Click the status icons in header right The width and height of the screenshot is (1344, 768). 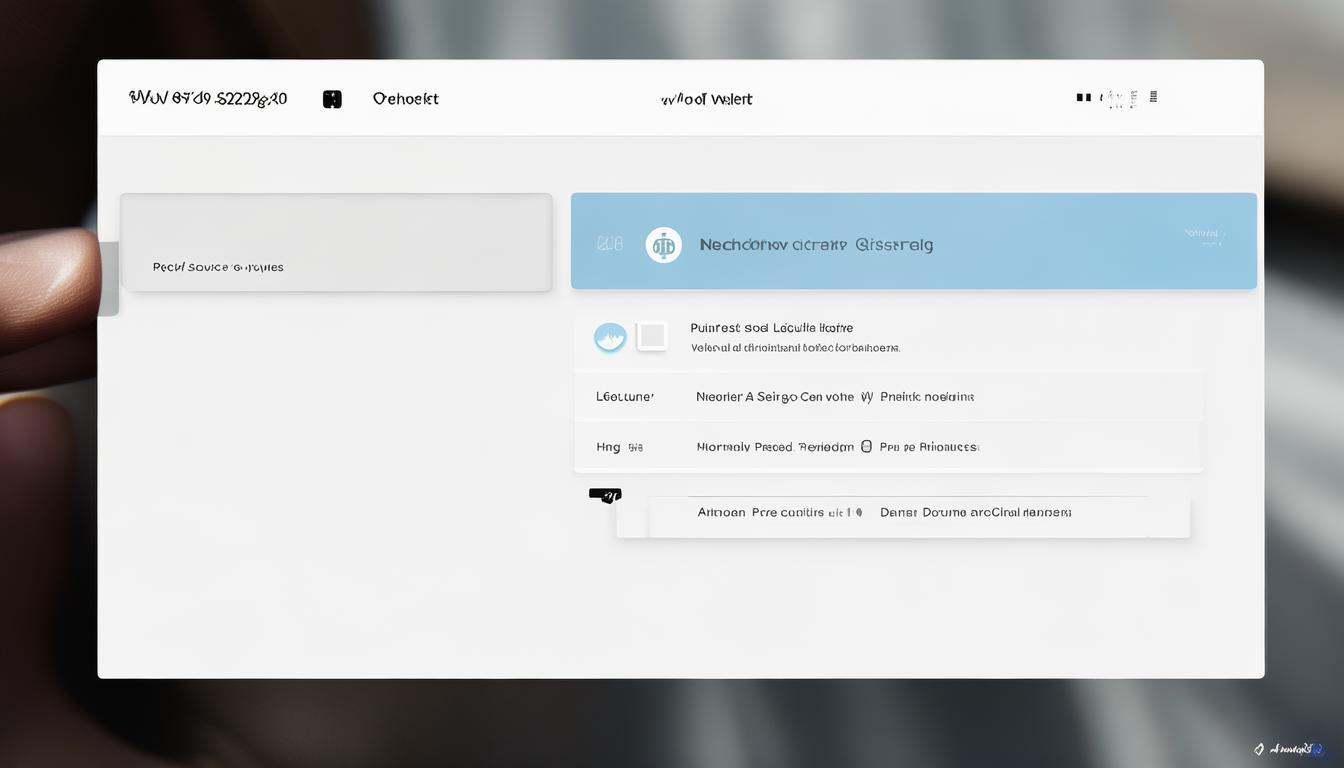[1117, 98]
